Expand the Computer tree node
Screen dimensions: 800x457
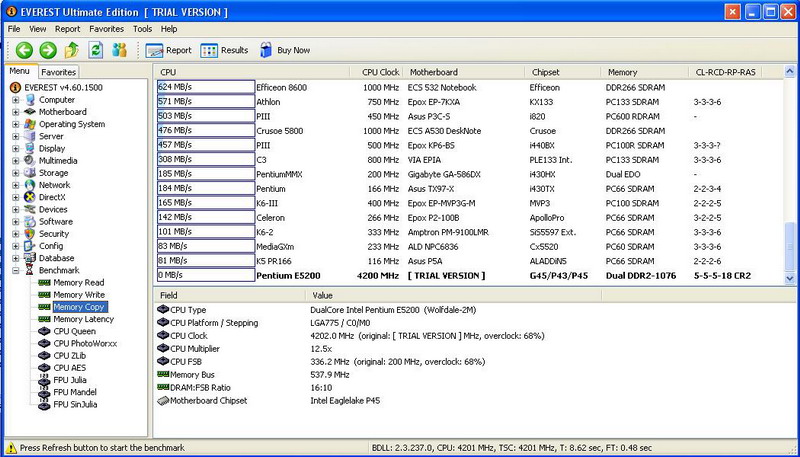[16, 99]
